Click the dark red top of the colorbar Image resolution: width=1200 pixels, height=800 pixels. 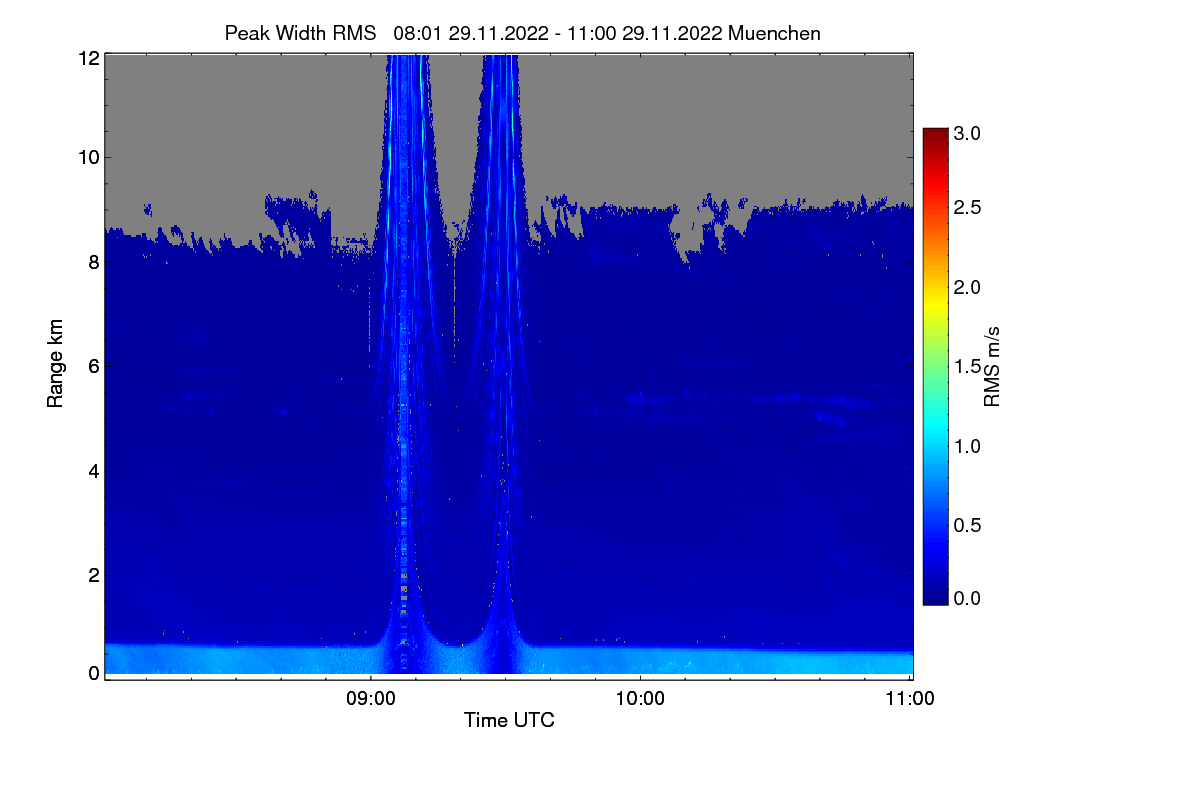click(x=935, y=134)
